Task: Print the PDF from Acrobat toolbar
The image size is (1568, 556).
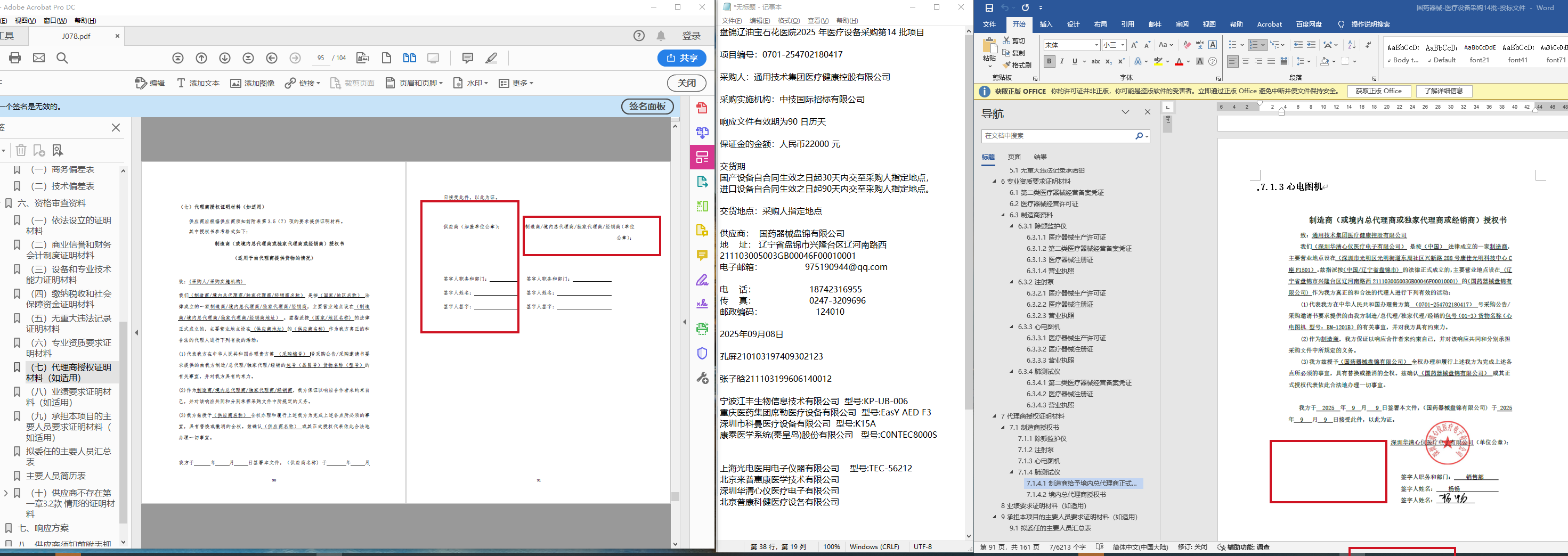Action: [15, 58]
